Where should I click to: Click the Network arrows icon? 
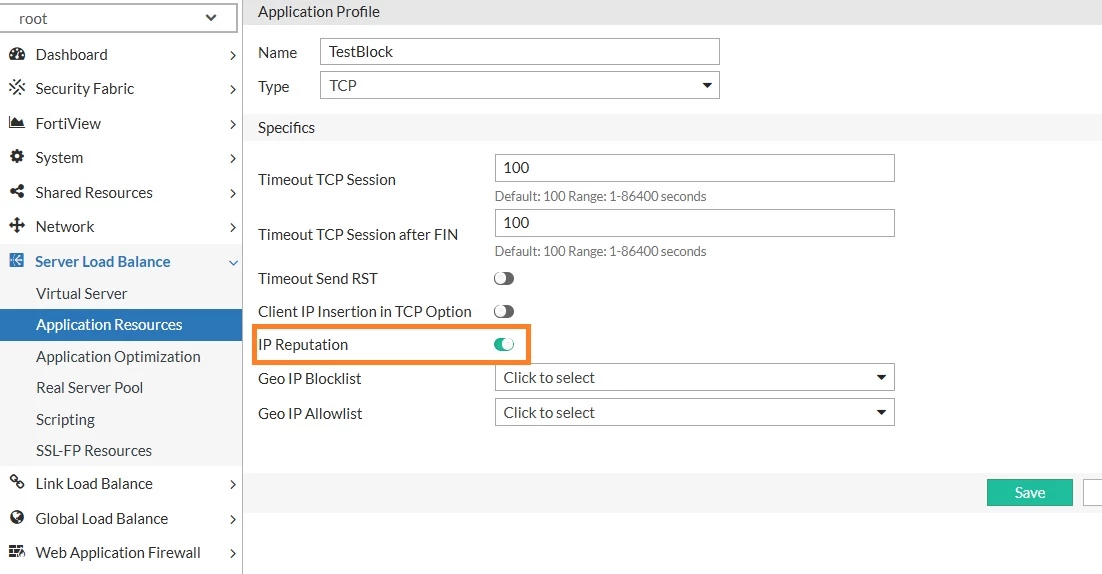coord(17,226)
